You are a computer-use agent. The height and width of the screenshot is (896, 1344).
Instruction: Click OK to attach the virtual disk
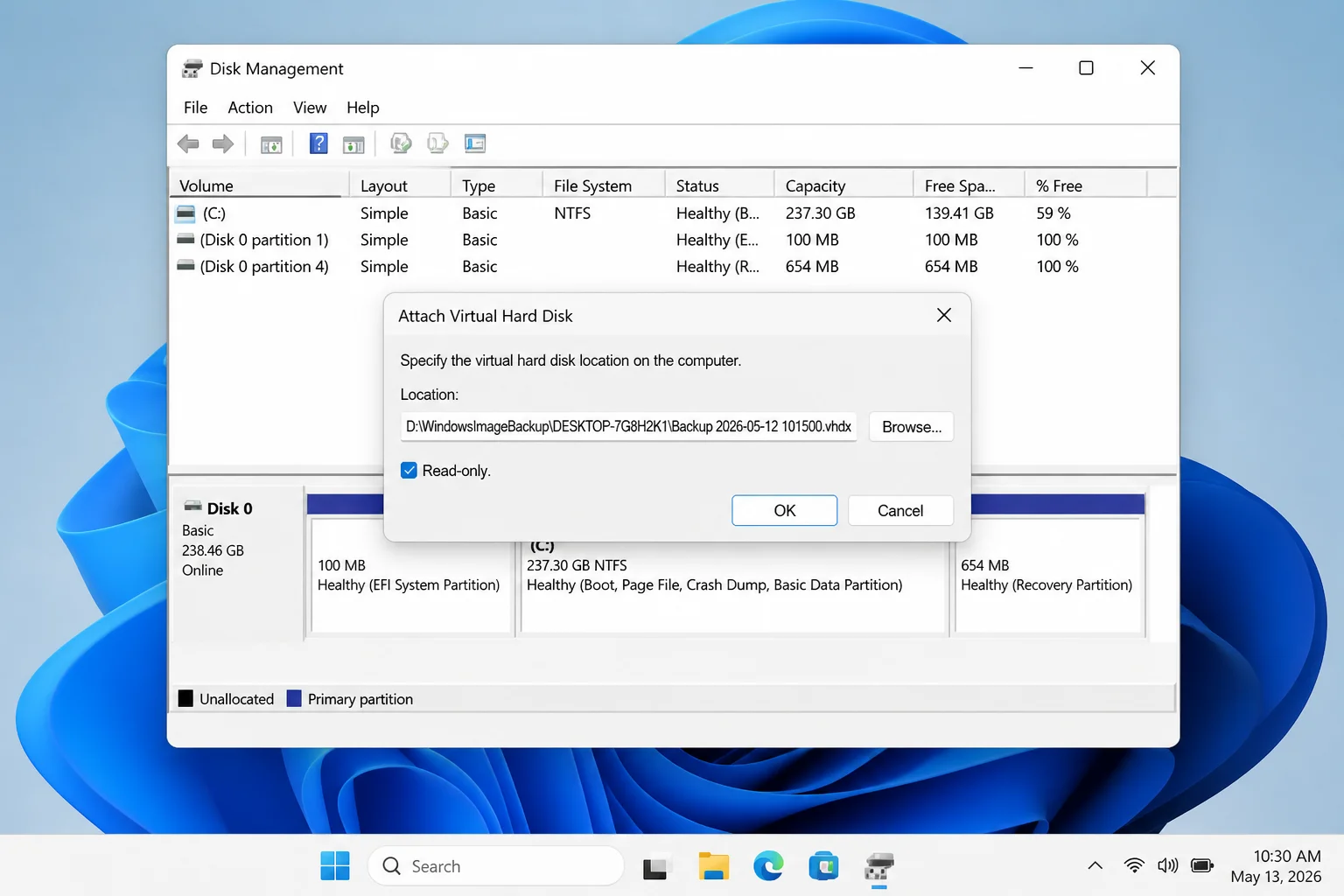(x=784, y=511)
